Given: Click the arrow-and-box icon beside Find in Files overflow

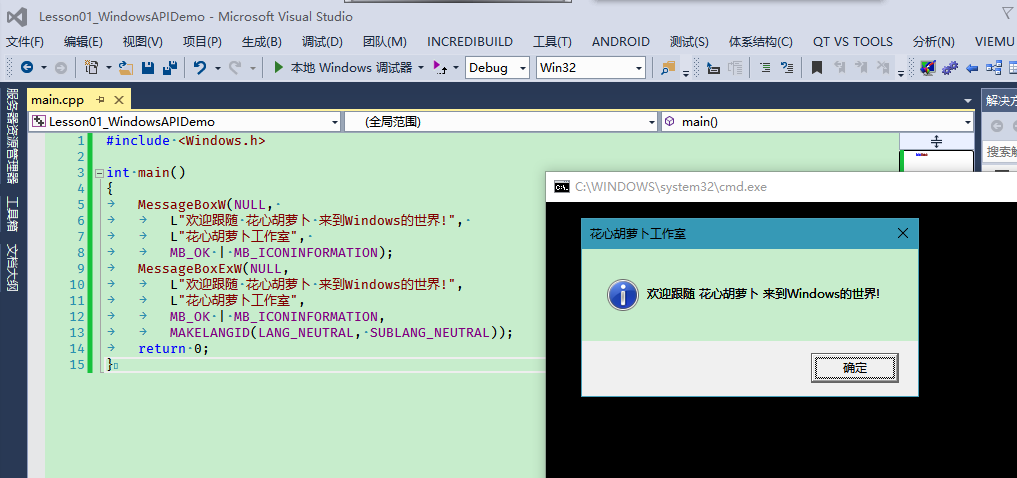Looking at the screenshot, I should click(713, 68).
